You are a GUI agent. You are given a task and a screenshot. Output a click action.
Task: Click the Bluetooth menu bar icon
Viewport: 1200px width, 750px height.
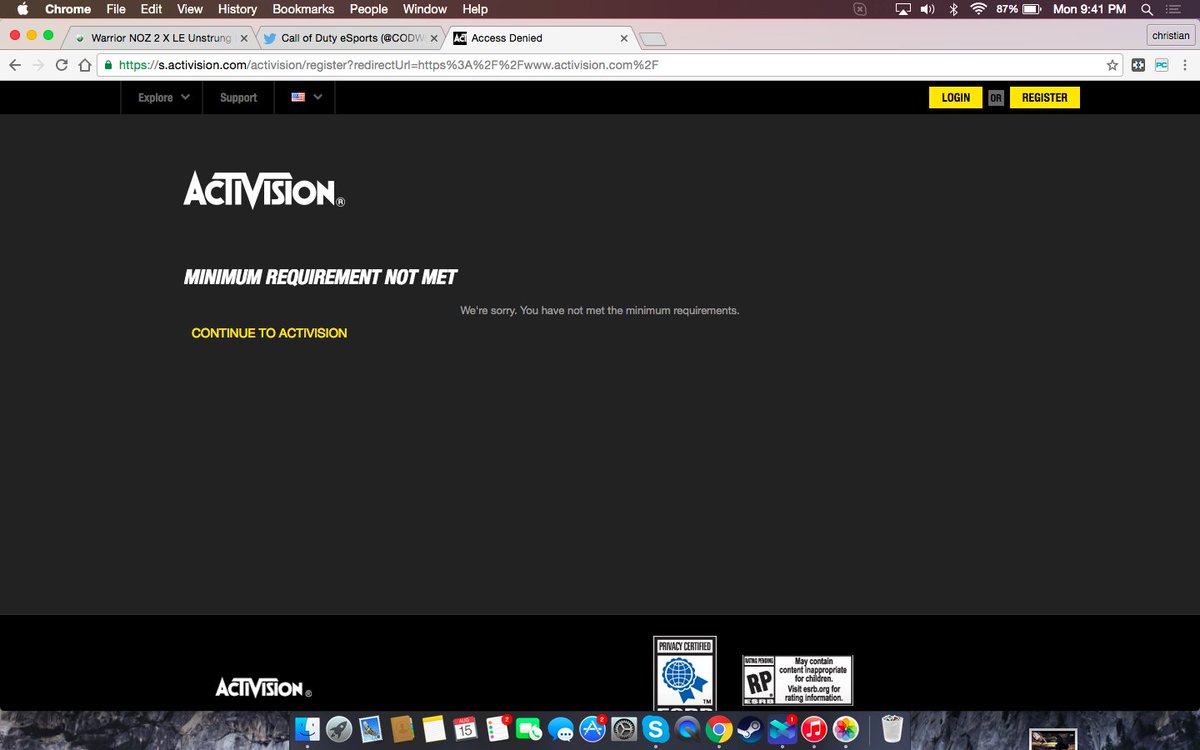click(953, 9)
